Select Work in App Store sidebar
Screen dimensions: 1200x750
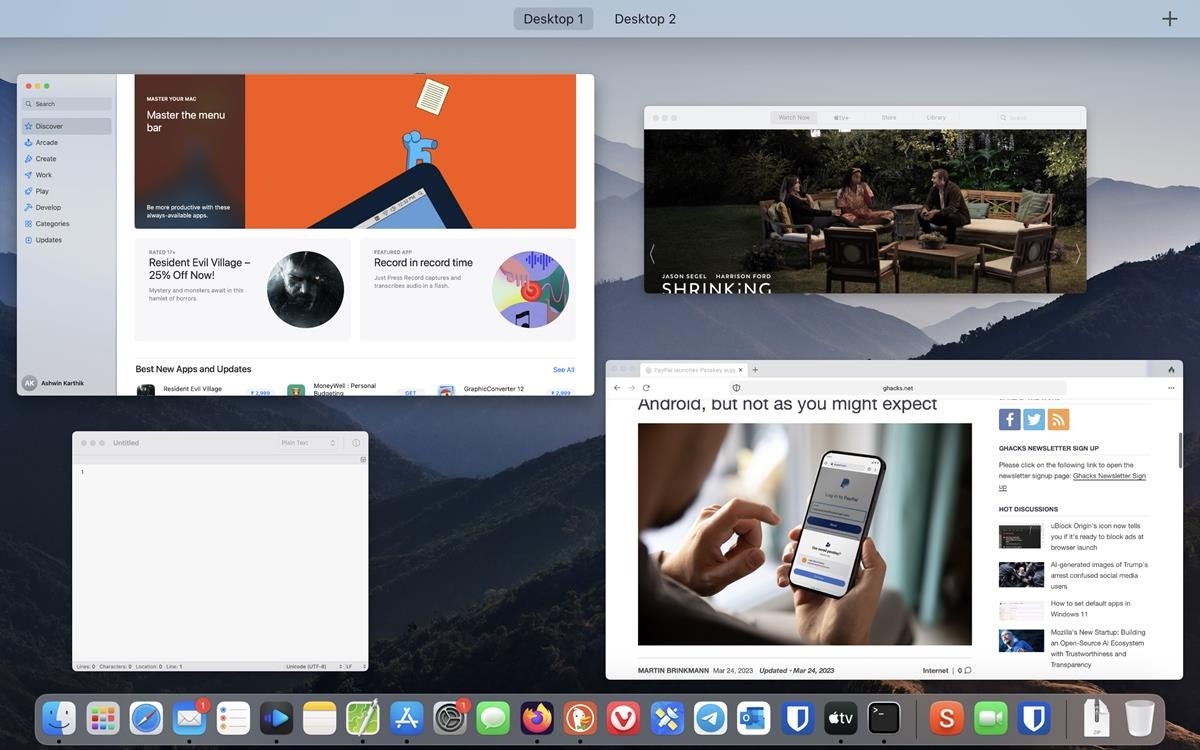67,175
